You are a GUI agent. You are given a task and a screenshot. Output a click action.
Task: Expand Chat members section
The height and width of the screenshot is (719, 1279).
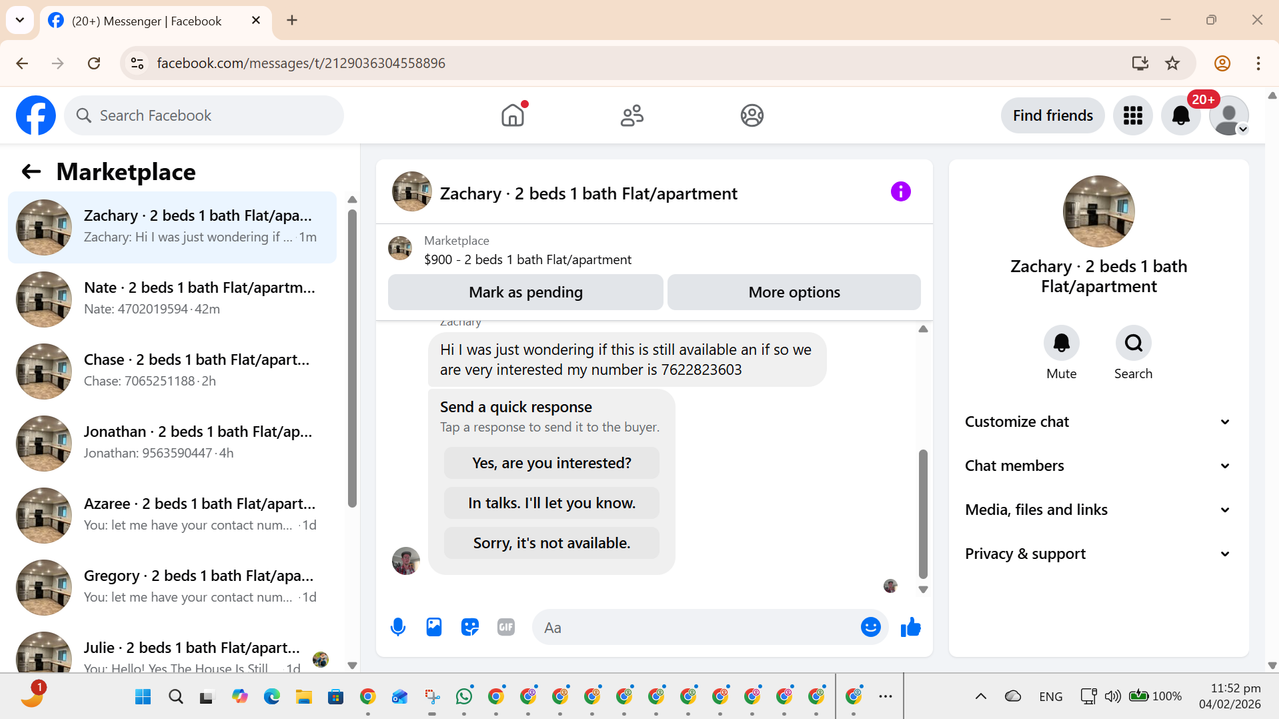coord(1098,466)
